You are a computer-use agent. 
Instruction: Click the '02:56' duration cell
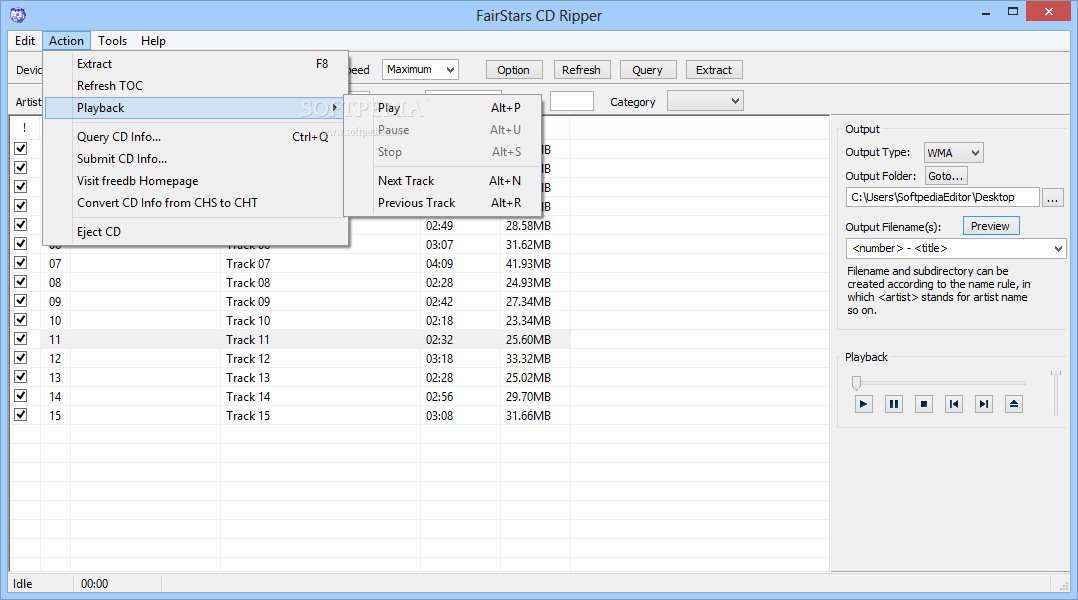(439, 397)
